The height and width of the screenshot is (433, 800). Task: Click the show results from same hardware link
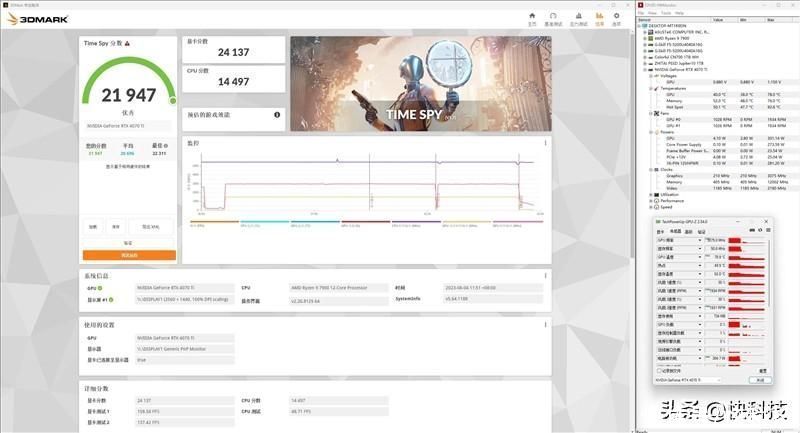click(128, 166)
